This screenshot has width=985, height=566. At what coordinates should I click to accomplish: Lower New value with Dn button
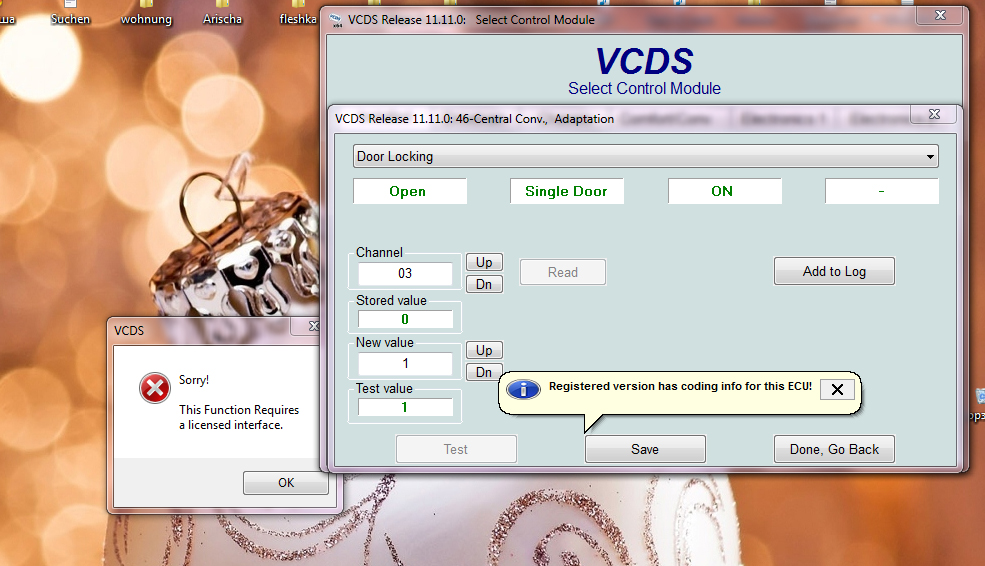pyautogui.click(x=484, y=372)
